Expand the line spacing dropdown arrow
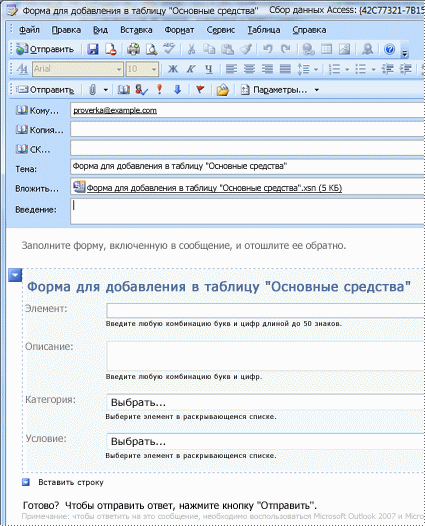425x526 pixels. point(316,69)
